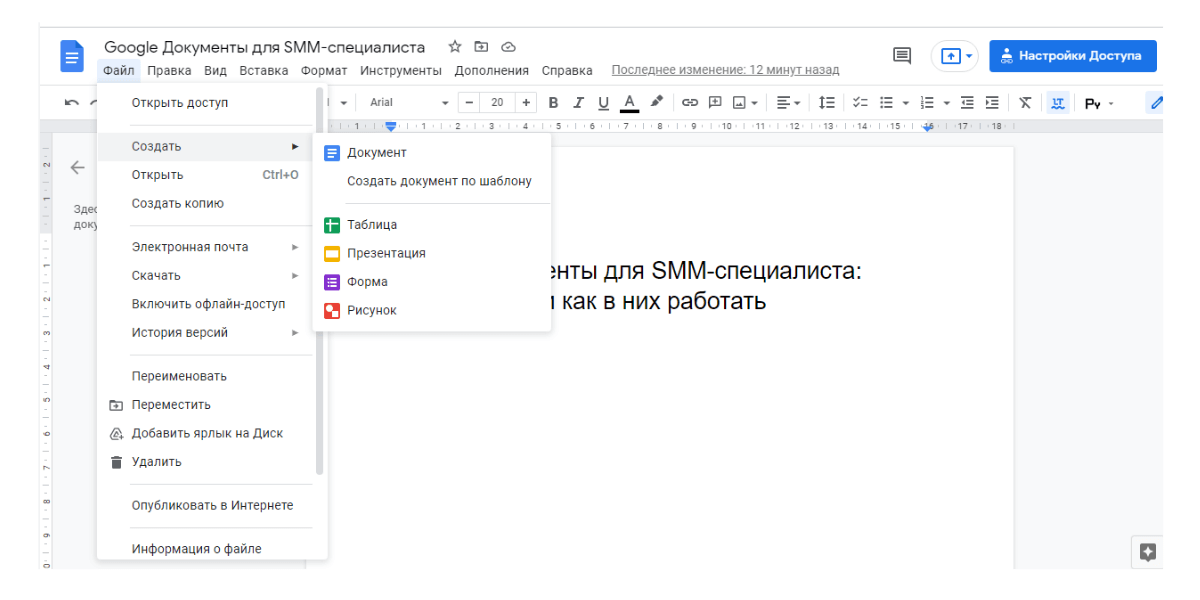Screen dimensions: 1200x600
Task: Open the text color picker
Action: (629, 102)
